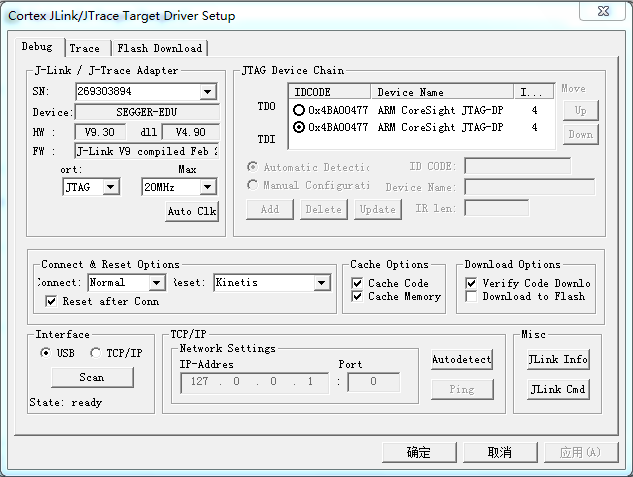Select Automatic Detection radio button

click(253, 167)
